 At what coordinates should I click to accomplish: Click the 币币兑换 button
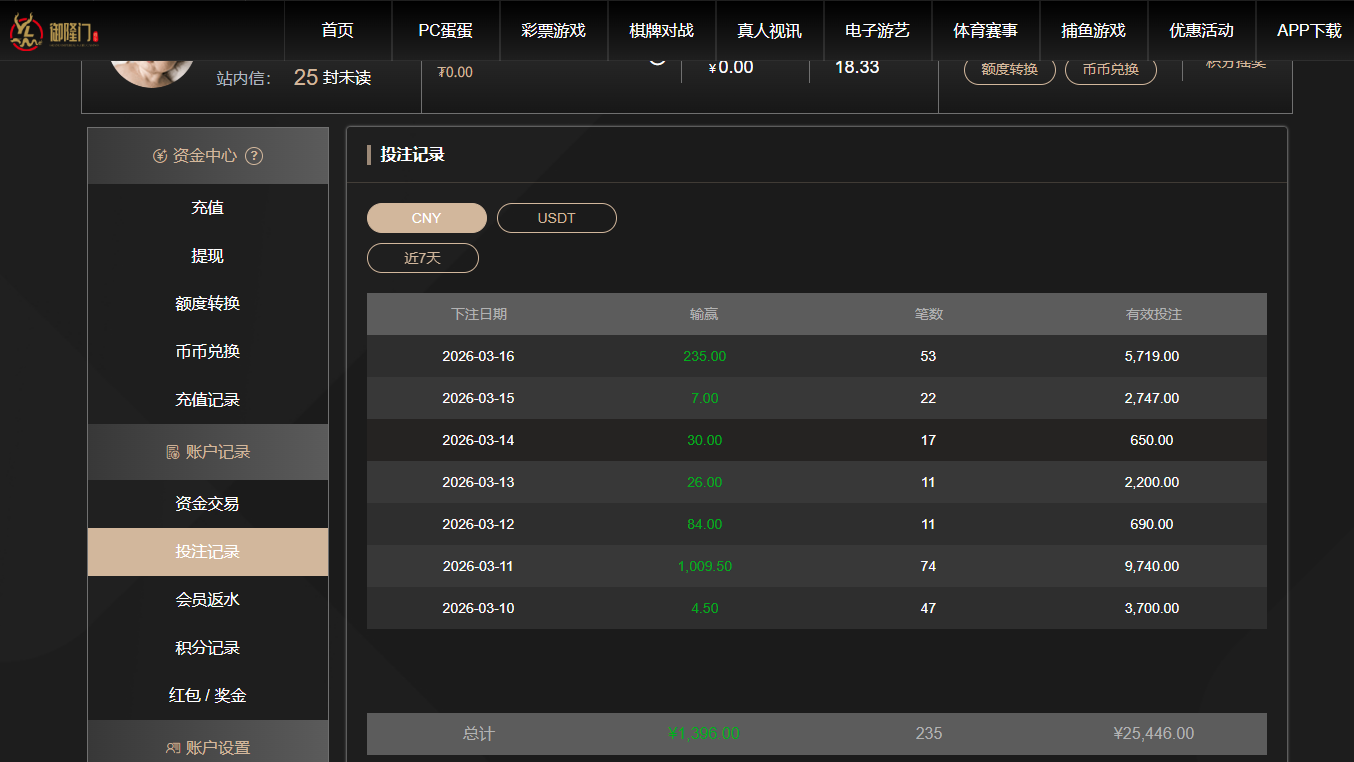click(x=1110, y=70)
